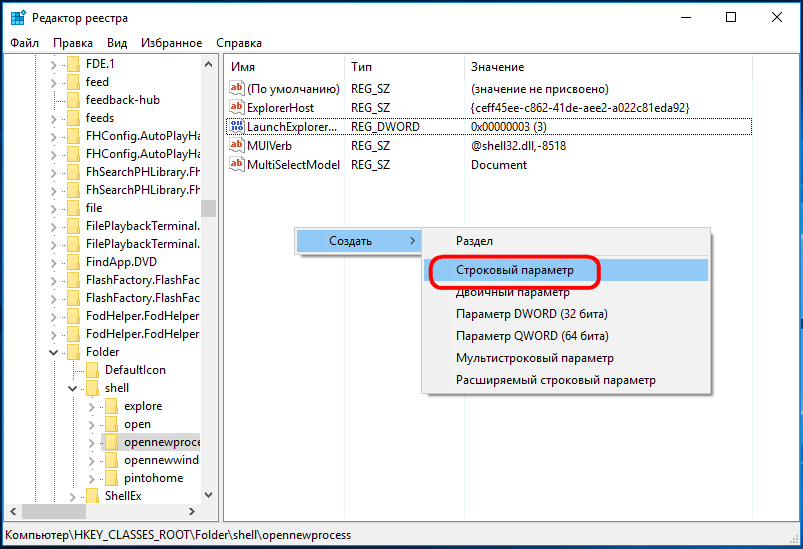803x549 pixels.
Task: Click the feedback-hub folder icon
Action: [x=74, y=100]
